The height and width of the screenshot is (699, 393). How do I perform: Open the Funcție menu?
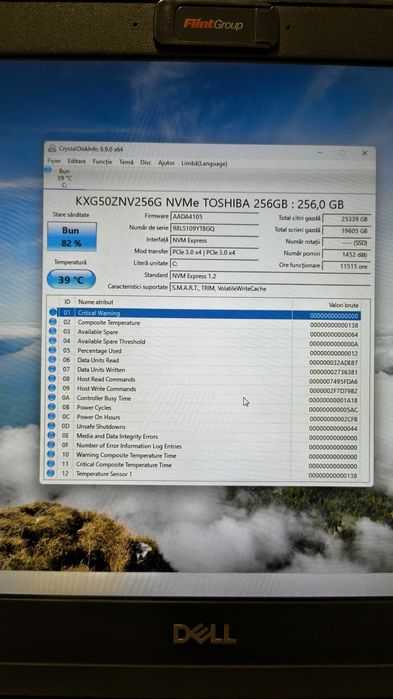tap(102, 162)
